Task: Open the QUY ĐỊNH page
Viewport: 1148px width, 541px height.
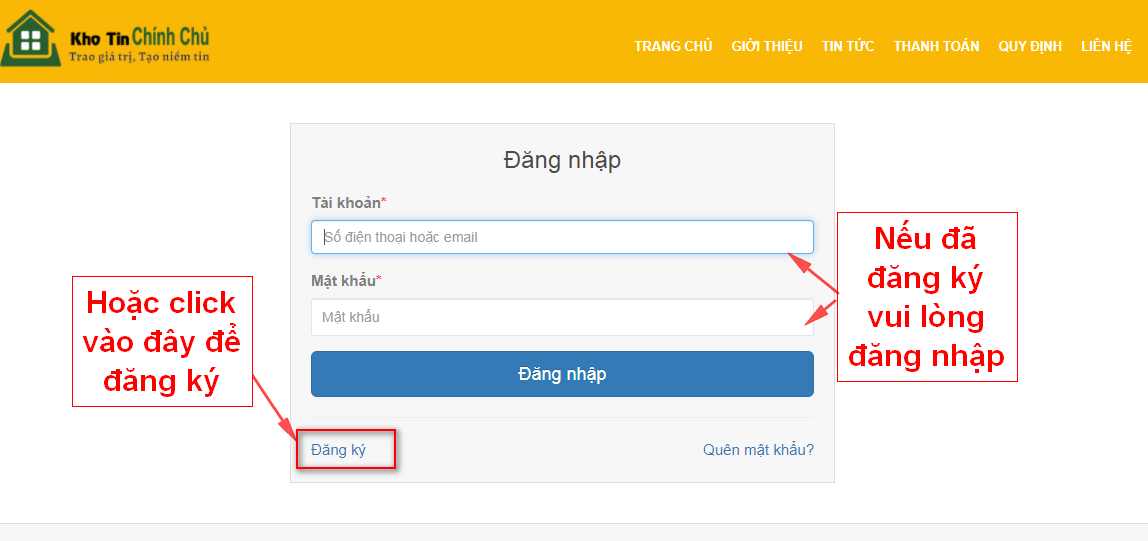Action: pos(1029,46)
